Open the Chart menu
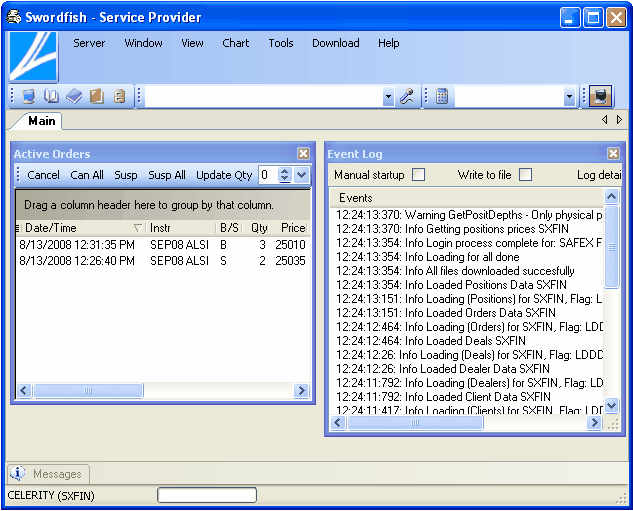 click(236, 43)
